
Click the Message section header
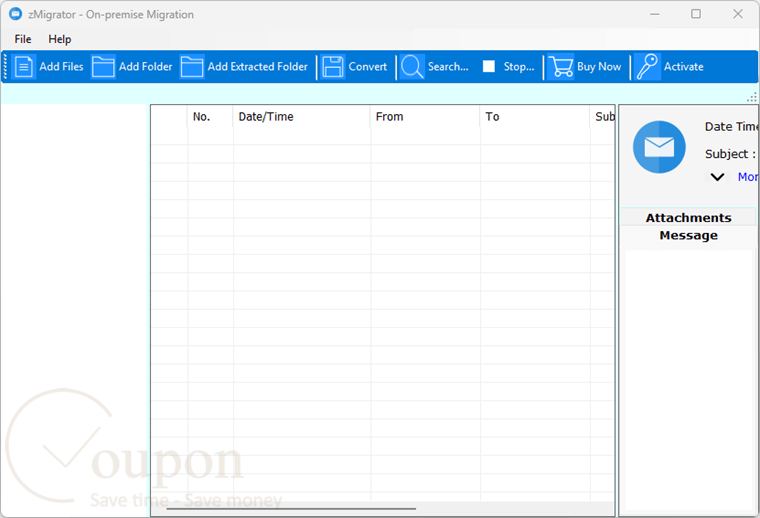688,235
